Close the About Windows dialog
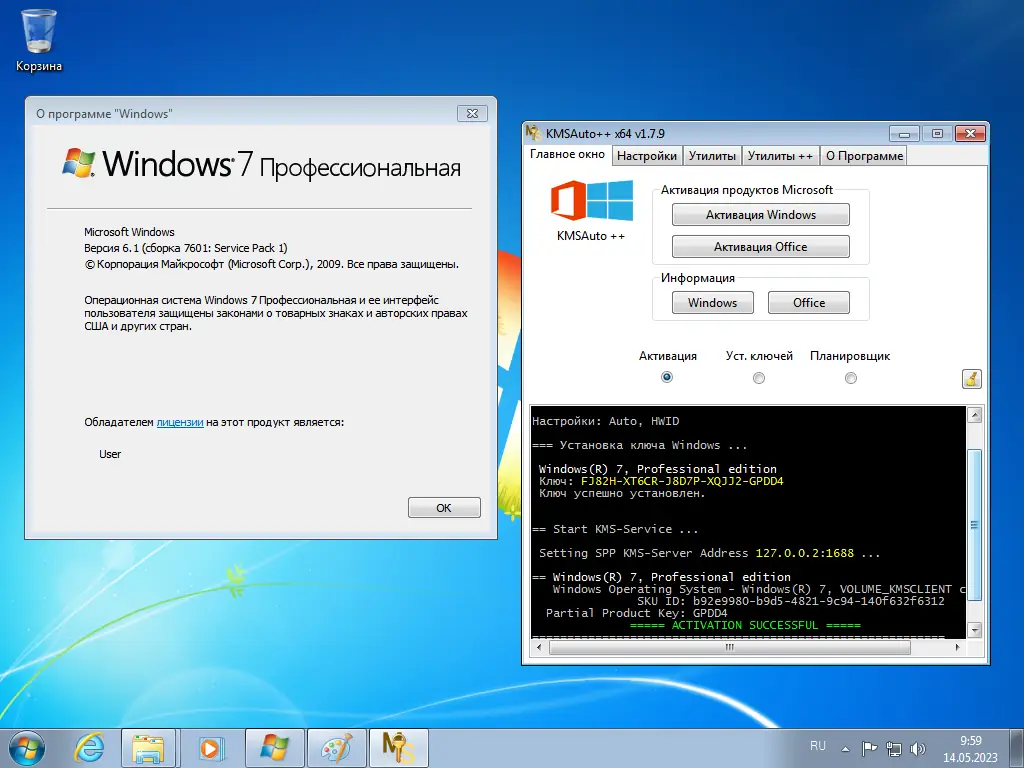 (x=472, y=114)
